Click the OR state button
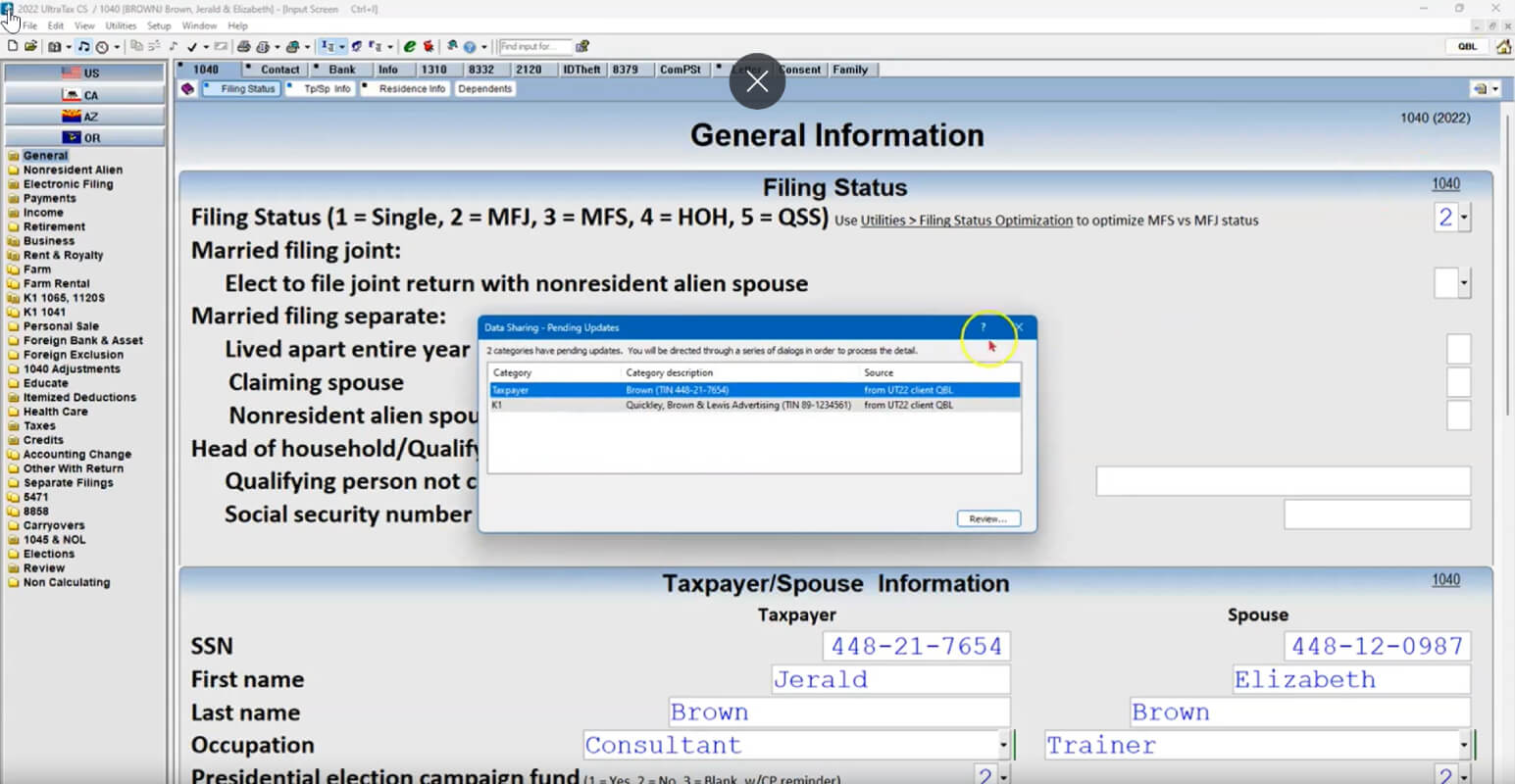This screenshot has height=784, width=1515. coord(84,138)
